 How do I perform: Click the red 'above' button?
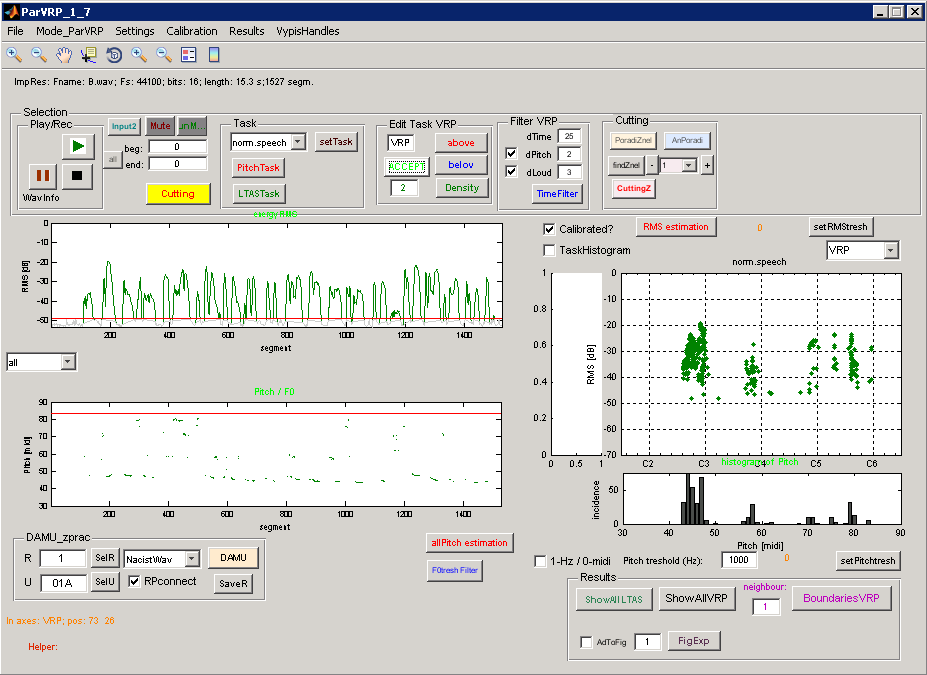(x=461, y=142)
